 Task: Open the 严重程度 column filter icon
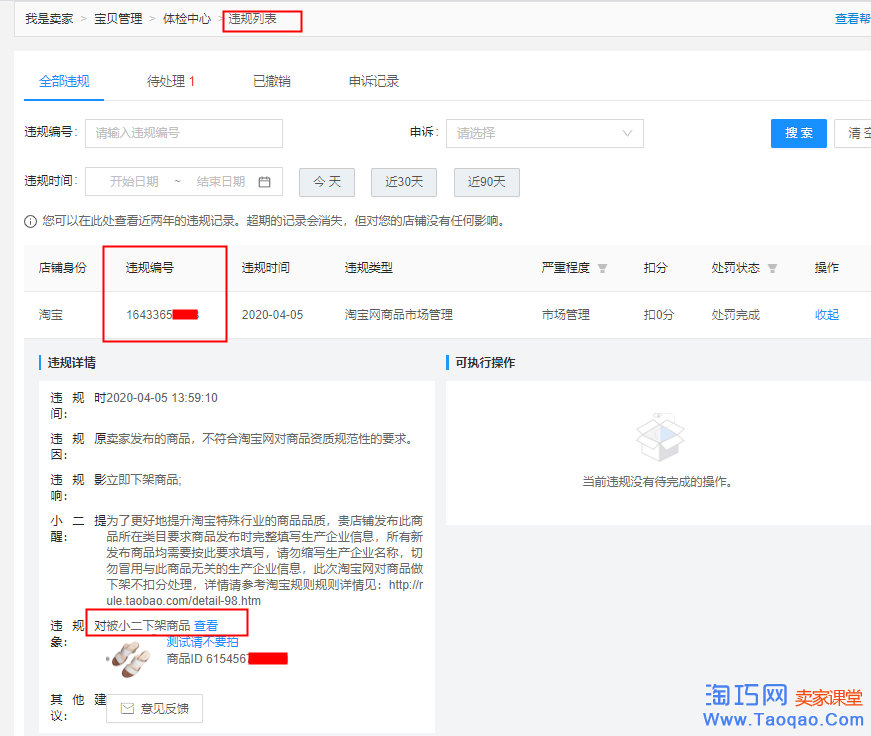602,269
